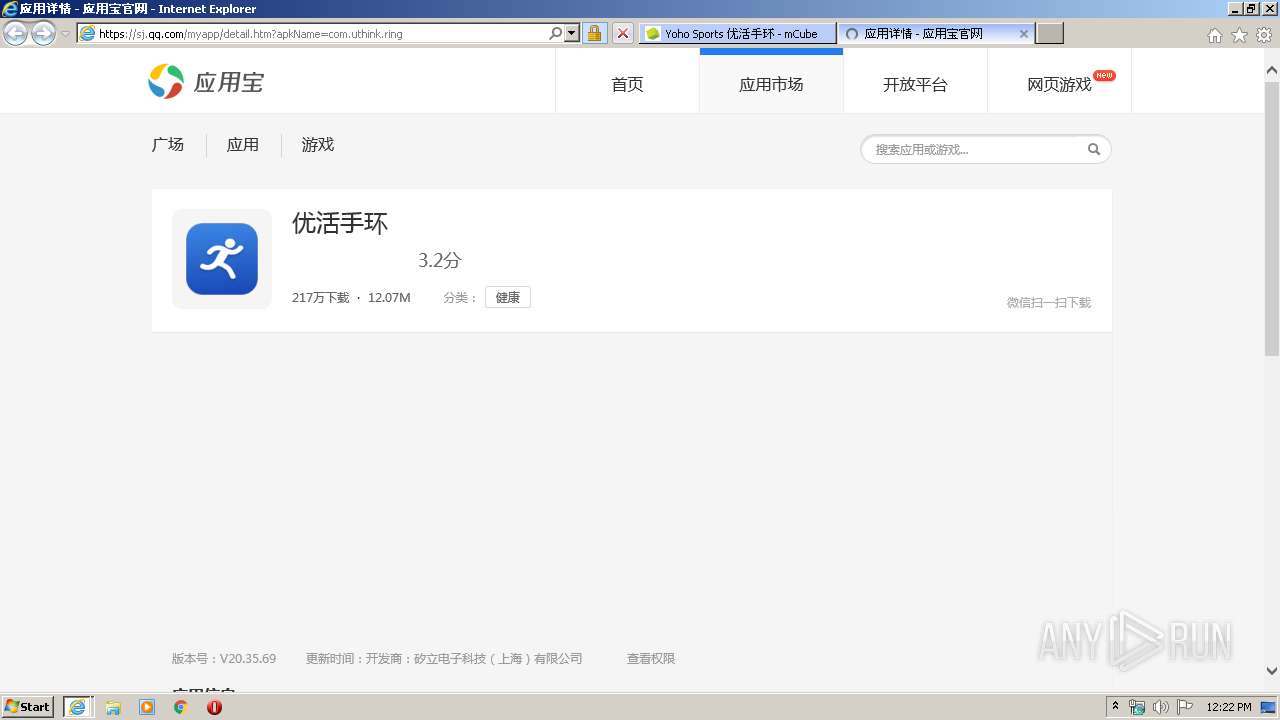Screen dimensions: 1280x720
Task: Click the 应用宝 logo
Action: coord(207,82)
